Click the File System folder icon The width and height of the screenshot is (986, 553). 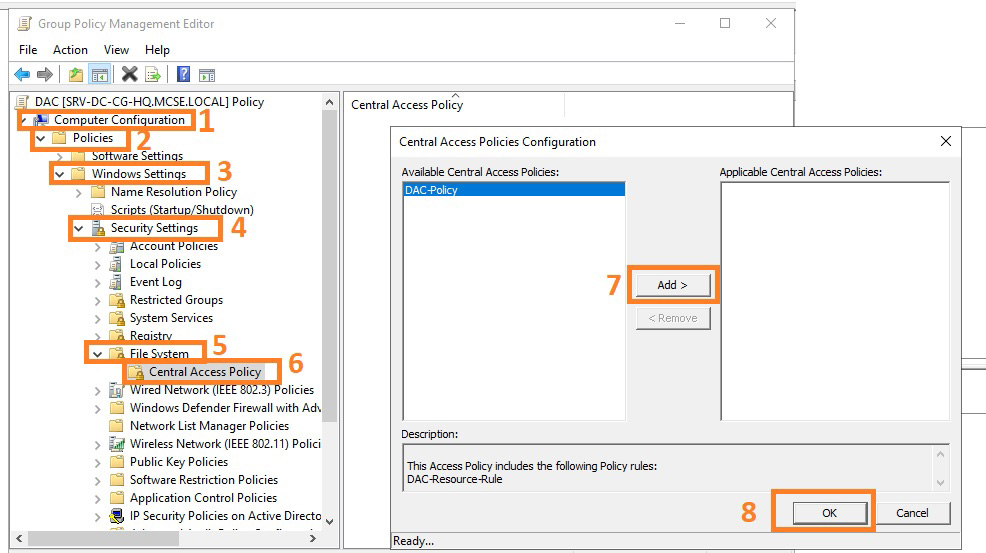(x=116, y=354)
